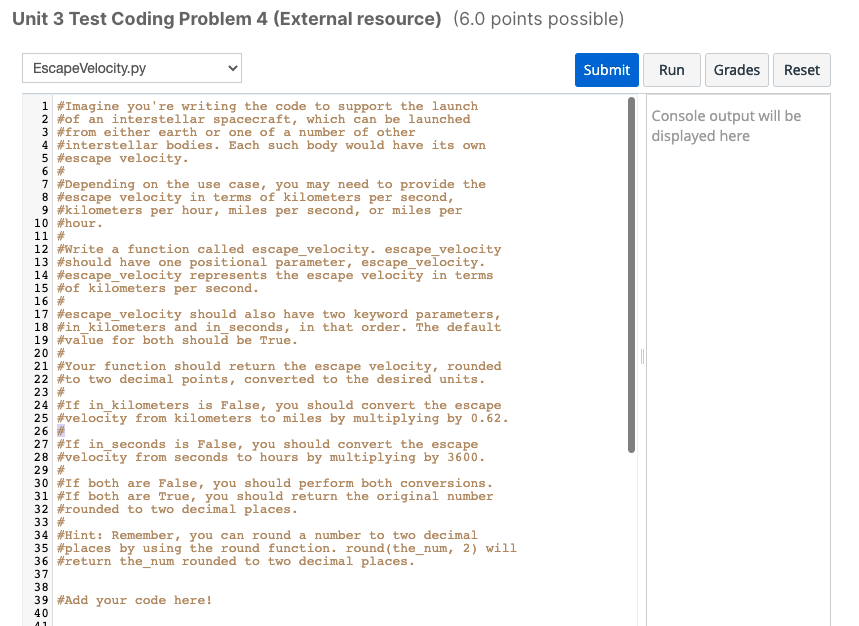The height and width of the screenshot is (626, 859).
Task: Open the Grades view
Action: 737,69
